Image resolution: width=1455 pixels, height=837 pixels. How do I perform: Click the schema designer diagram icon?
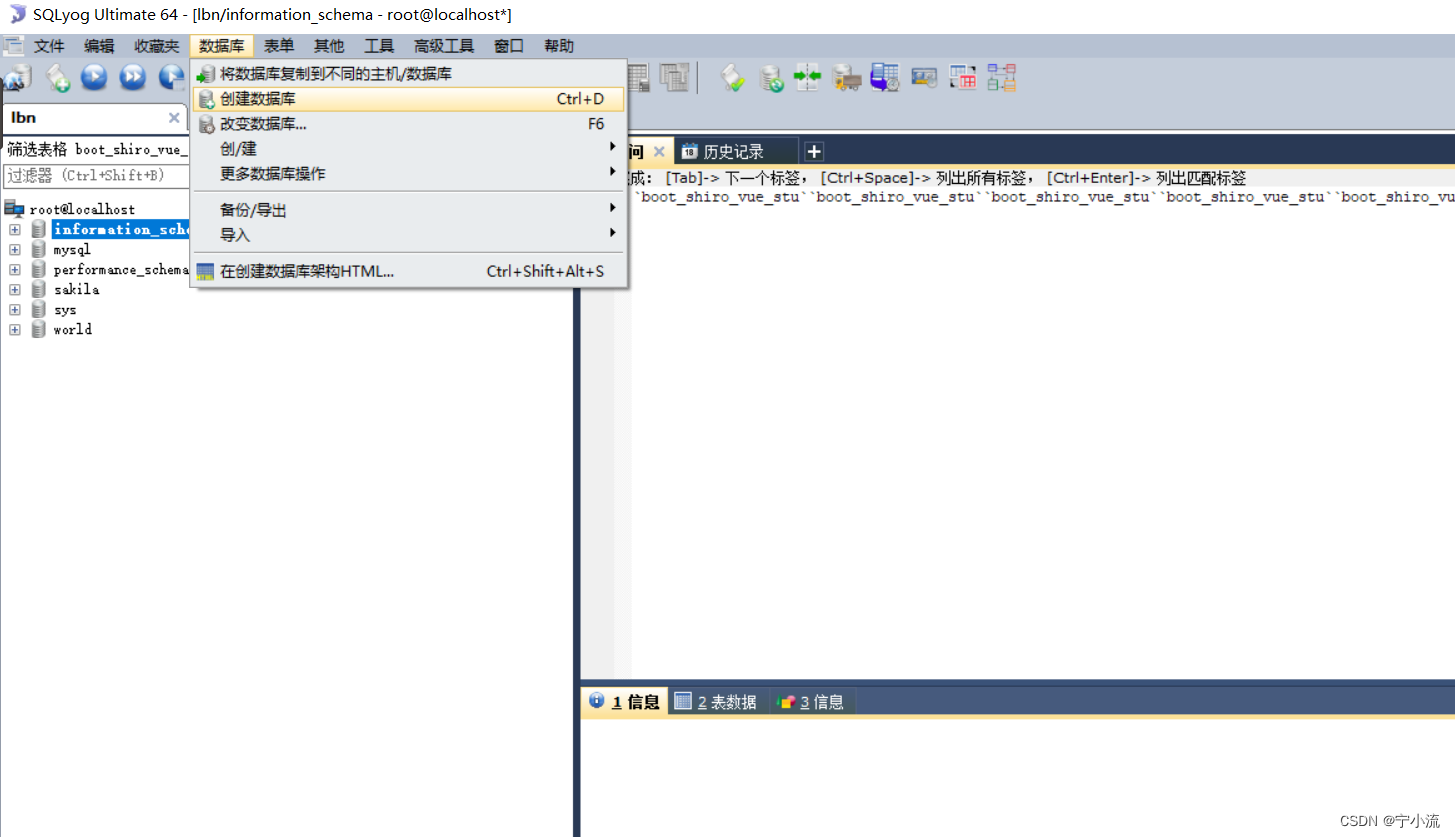tap(1001, 77)
